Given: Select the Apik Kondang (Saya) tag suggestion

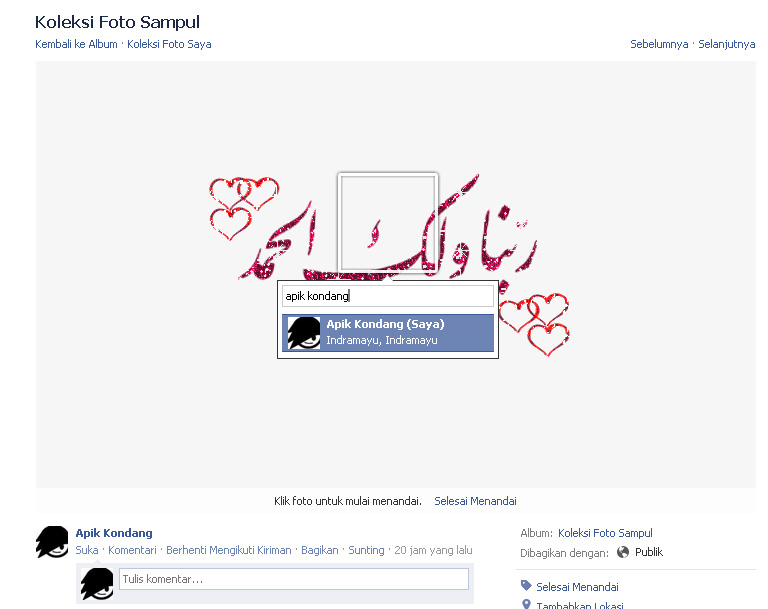Looking at the screenshot, I should click(388, 333).
